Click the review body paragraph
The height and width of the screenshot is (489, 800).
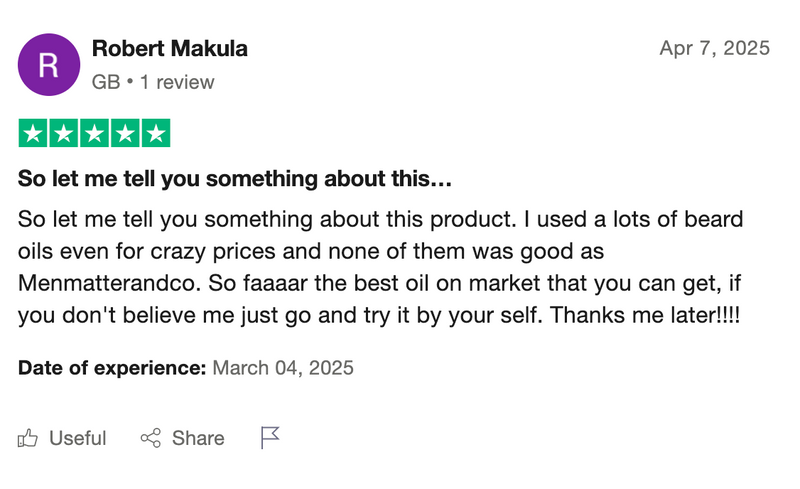tap(380, 267)
